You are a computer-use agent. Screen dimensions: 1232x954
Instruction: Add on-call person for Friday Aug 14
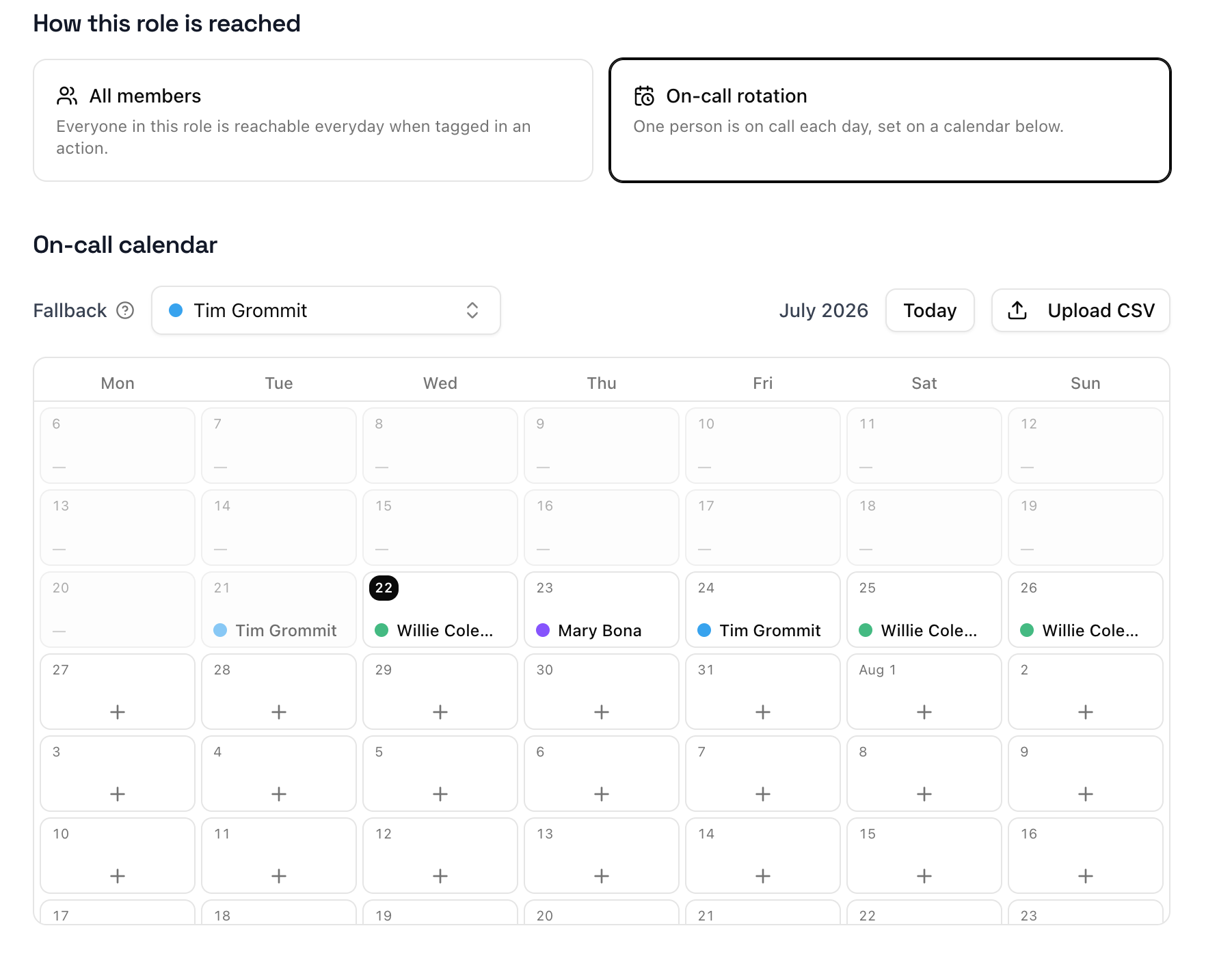(763, 876)
